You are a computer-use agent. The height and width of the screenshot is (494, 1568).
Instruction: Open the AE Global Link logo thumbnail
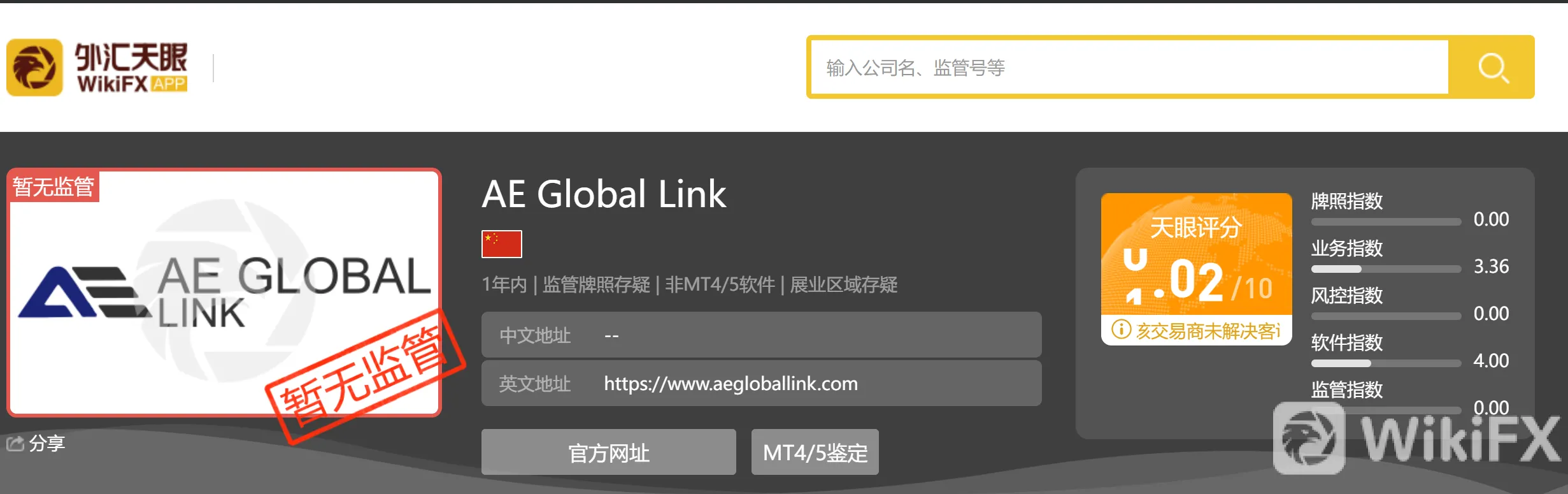[x=224, y=293]
